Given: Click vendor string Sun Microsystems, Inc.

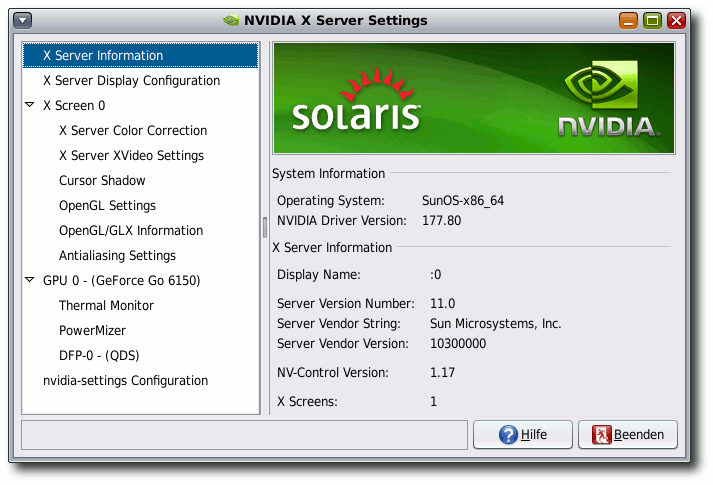Looking at the screenshot, I should [496, 323].
